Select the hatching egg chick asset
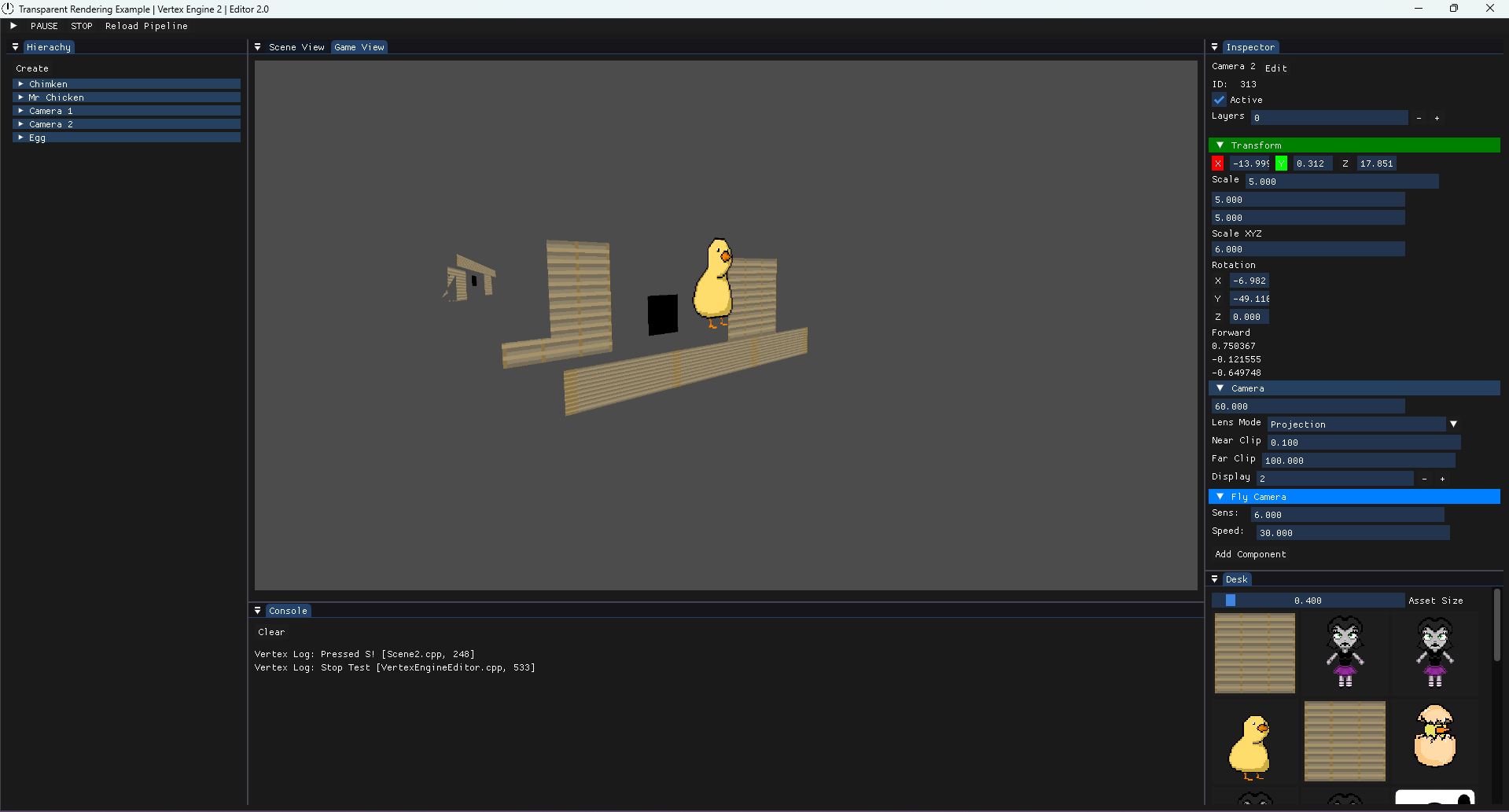Image resolution: width=1509 pixels, height=812 pixels. tap(1434, 737)
